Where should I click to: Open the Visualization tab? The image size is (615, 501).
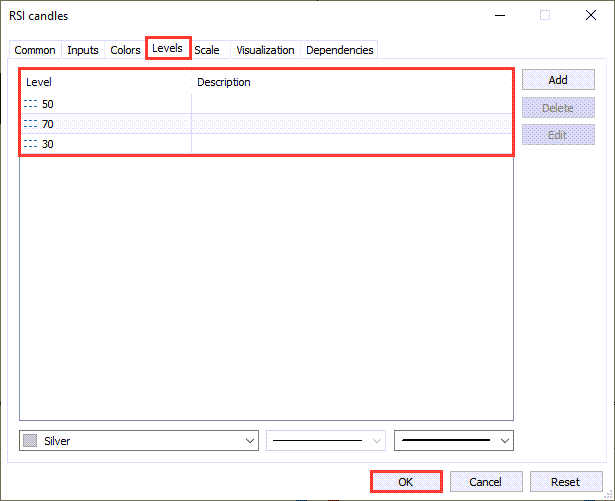pos(265,50)
